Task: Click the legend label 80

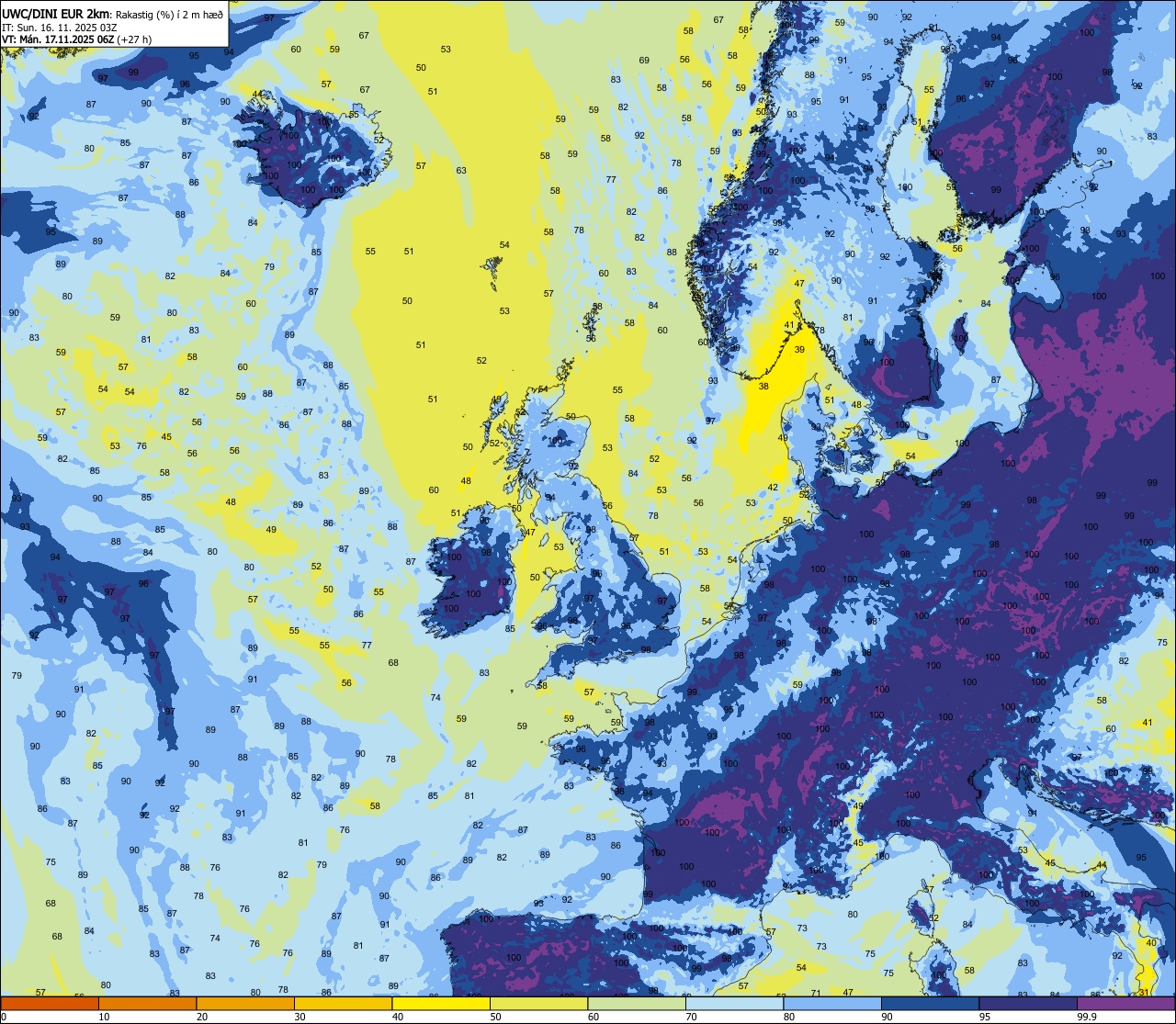Action: [789, 1017]
